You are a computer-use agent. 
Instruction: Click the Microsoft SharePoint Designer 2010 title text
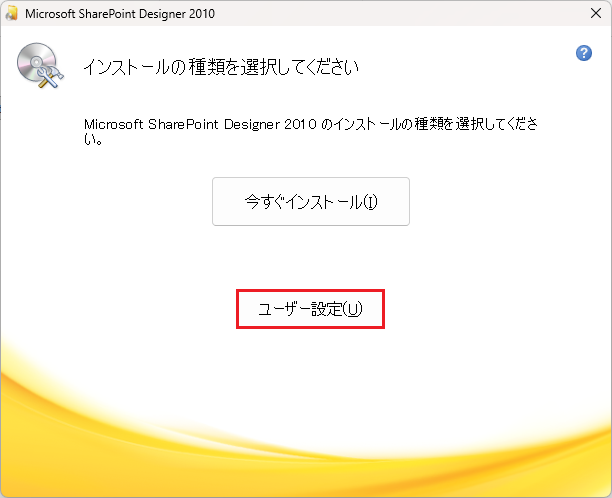coord(119,14)
